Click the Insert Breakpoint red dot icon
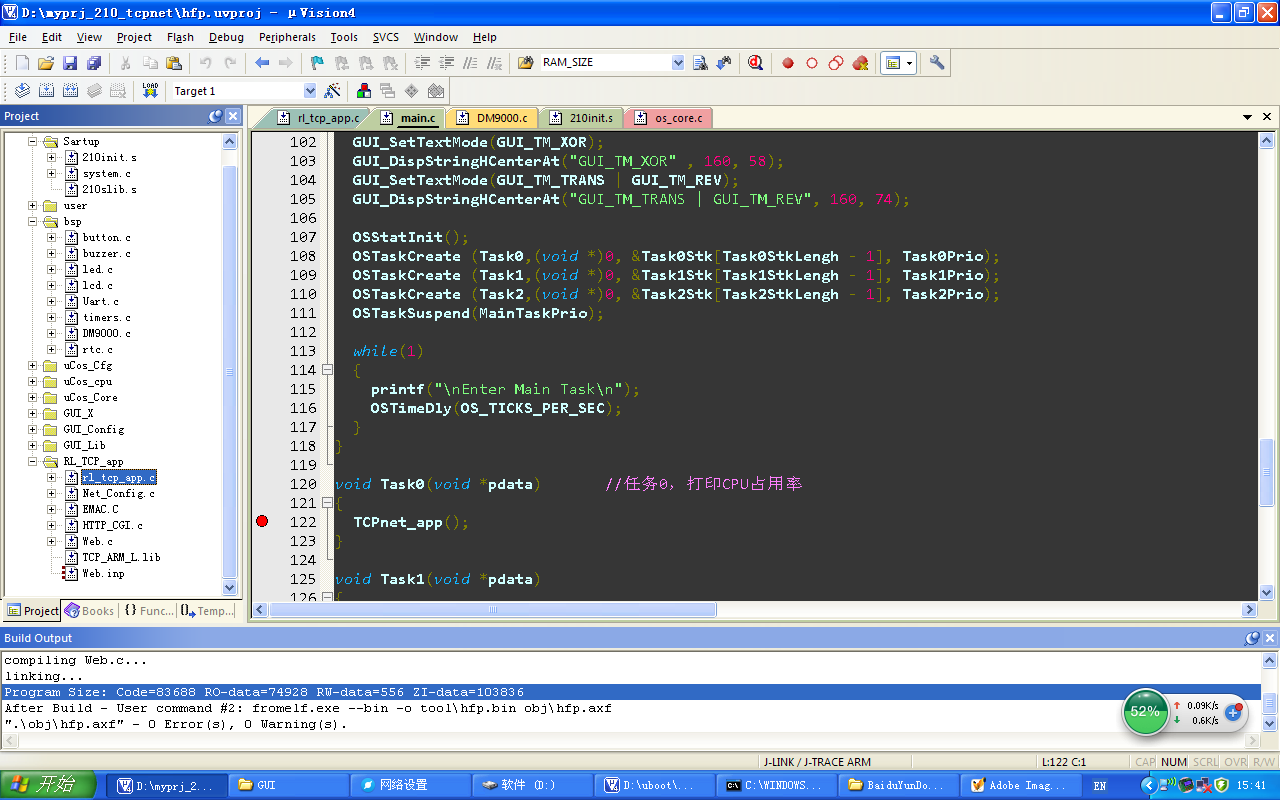 (788, 63)
